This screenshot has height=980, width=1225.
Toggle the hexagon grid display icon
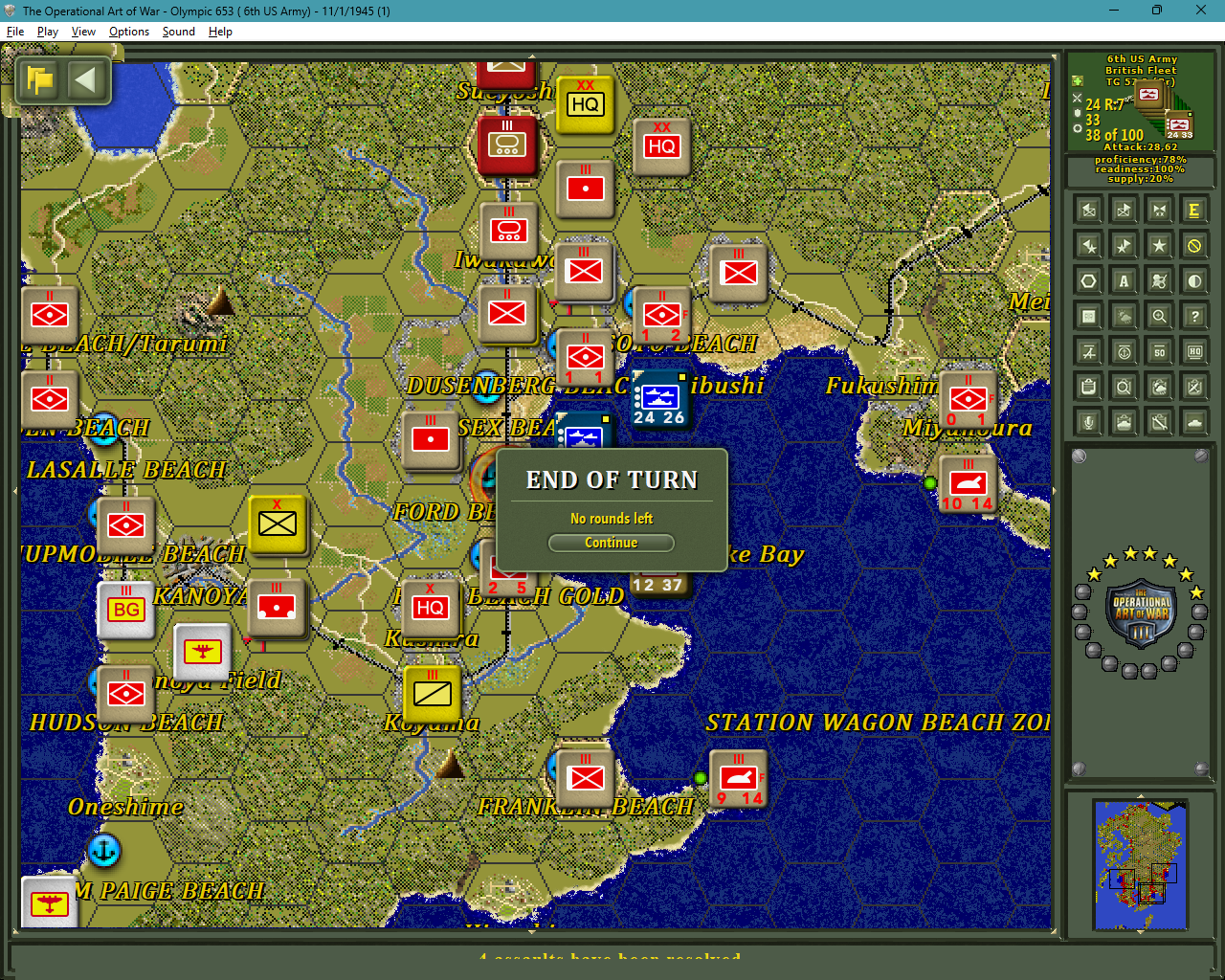(1088, 280)
